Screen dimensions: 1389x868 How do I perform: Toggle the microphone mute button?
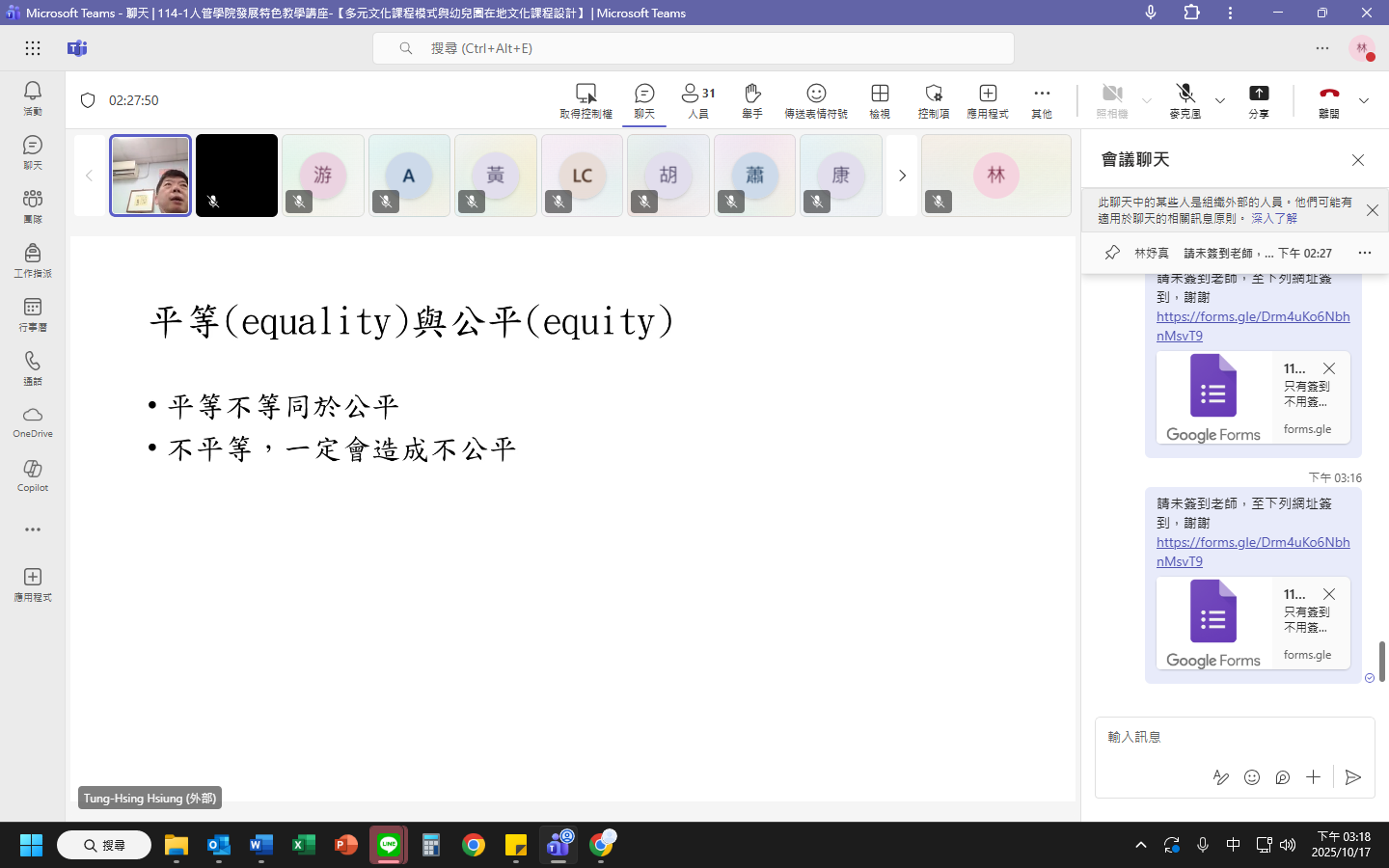pos(1185,99)
